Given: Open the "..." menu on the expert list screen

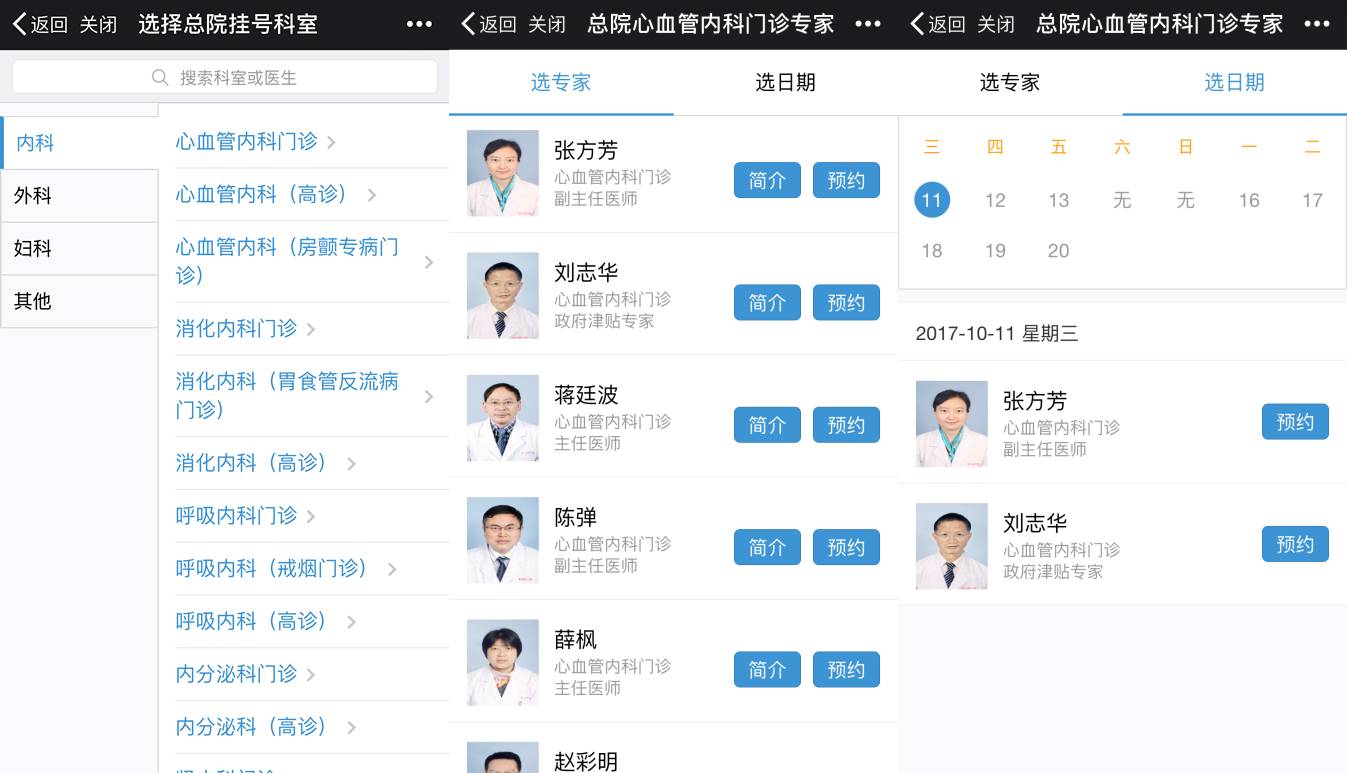Looking at the screenshot, I should point(868,23).
